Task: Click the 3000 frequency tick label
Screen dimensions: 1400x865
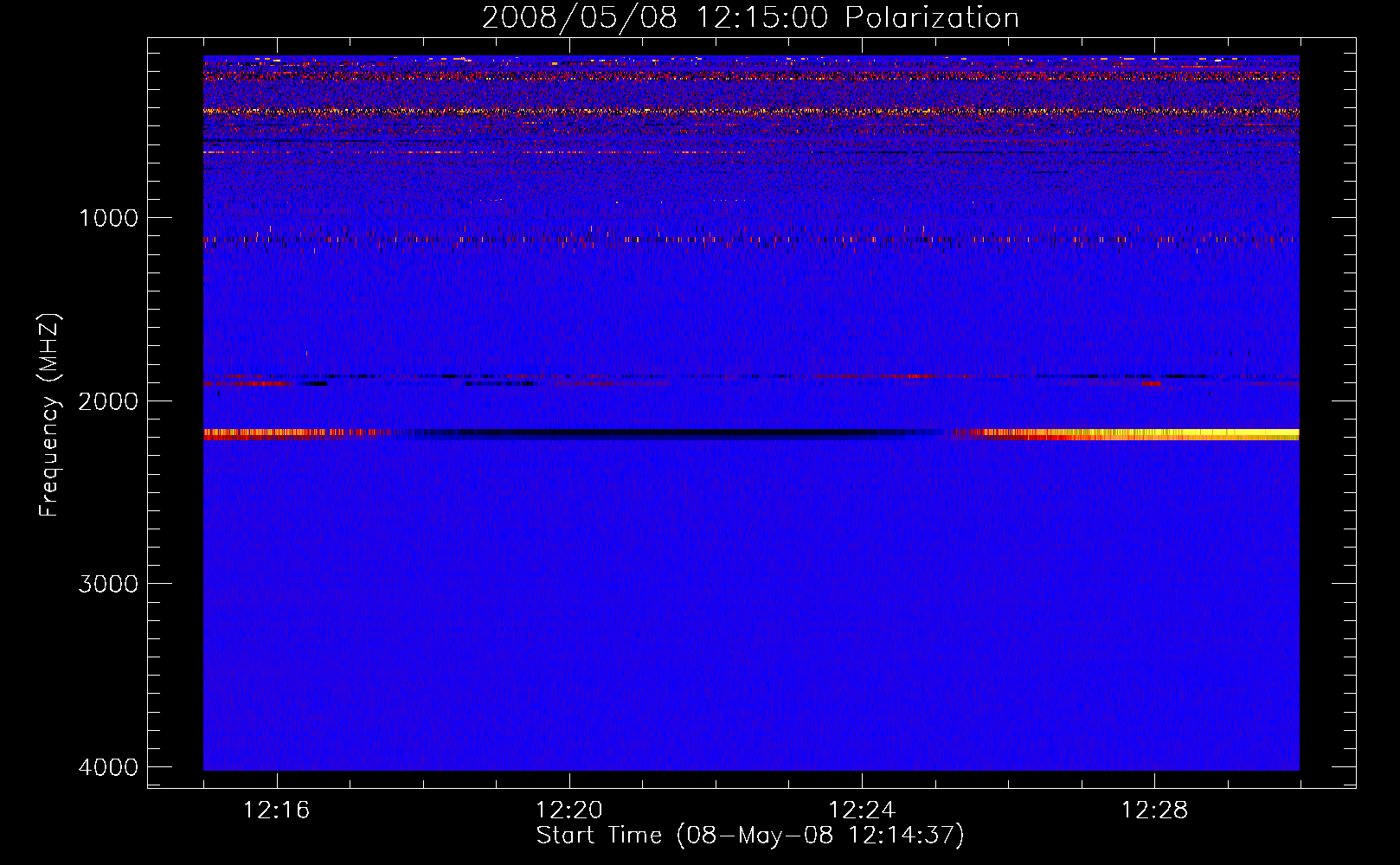Action: click(108, 584)
